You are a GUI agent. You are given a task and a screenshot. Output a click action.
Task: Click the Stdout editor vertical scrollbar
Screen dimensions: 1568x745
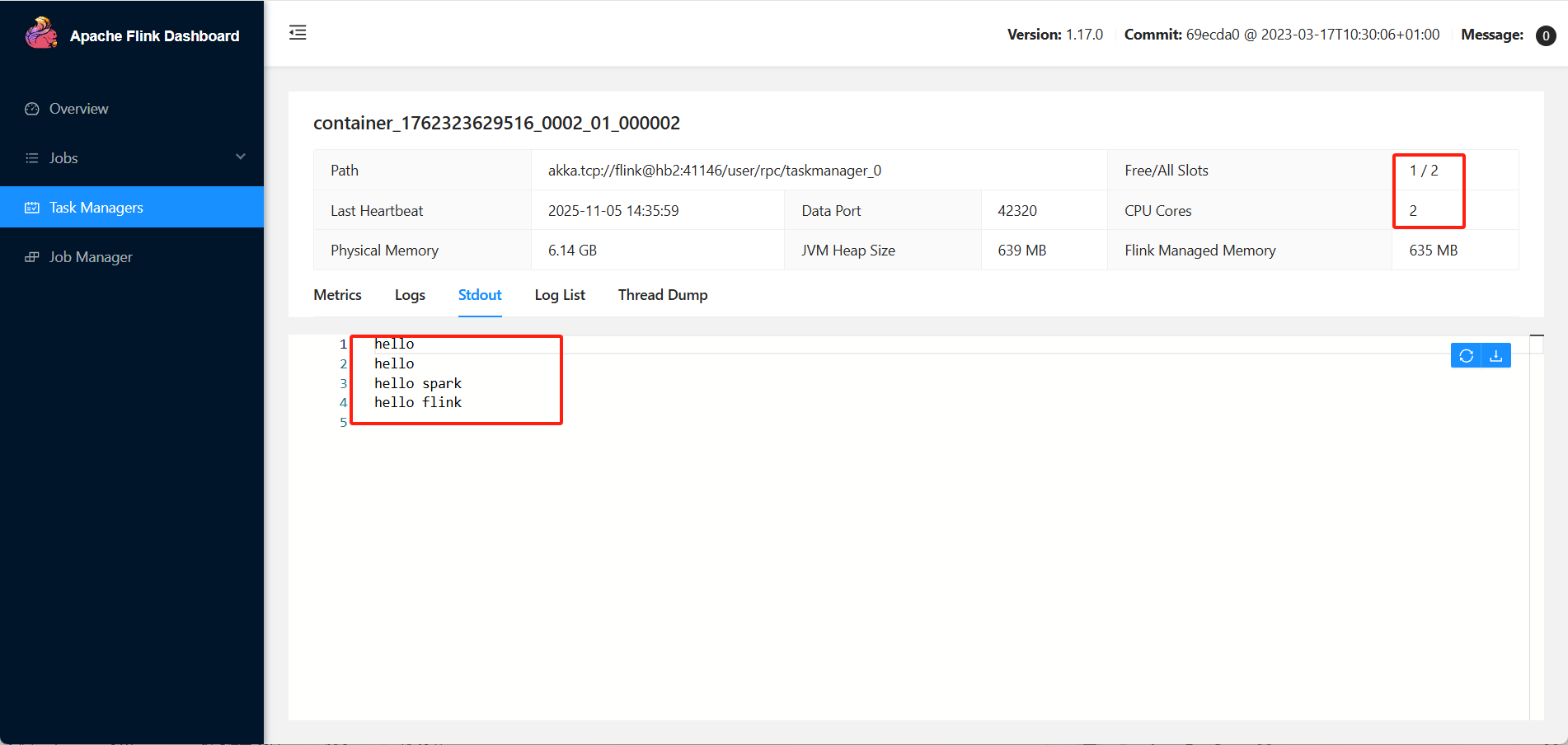[x=1537, y=527]
